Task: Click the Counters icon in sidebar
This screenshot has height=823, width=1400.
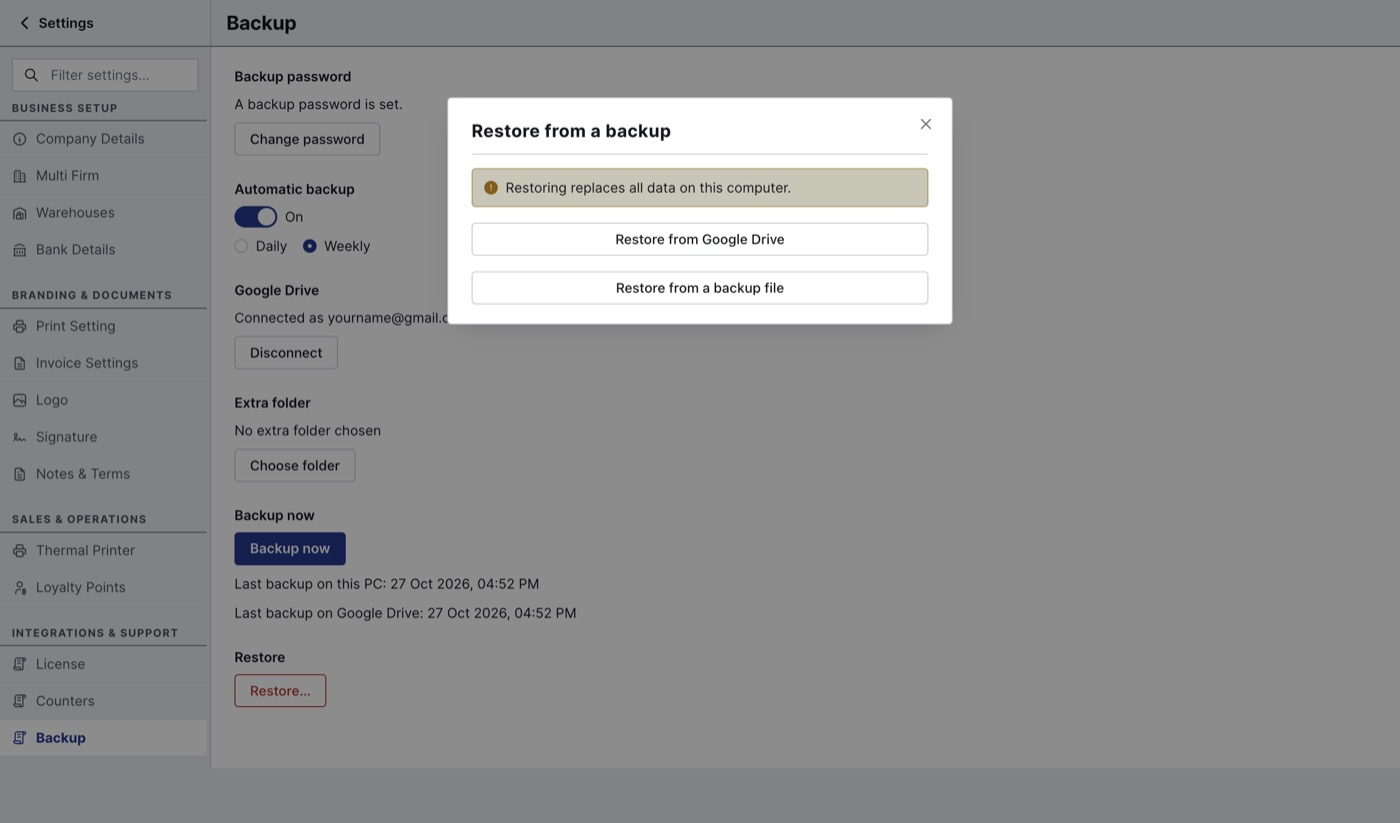Action: click(x=19, y=701)
